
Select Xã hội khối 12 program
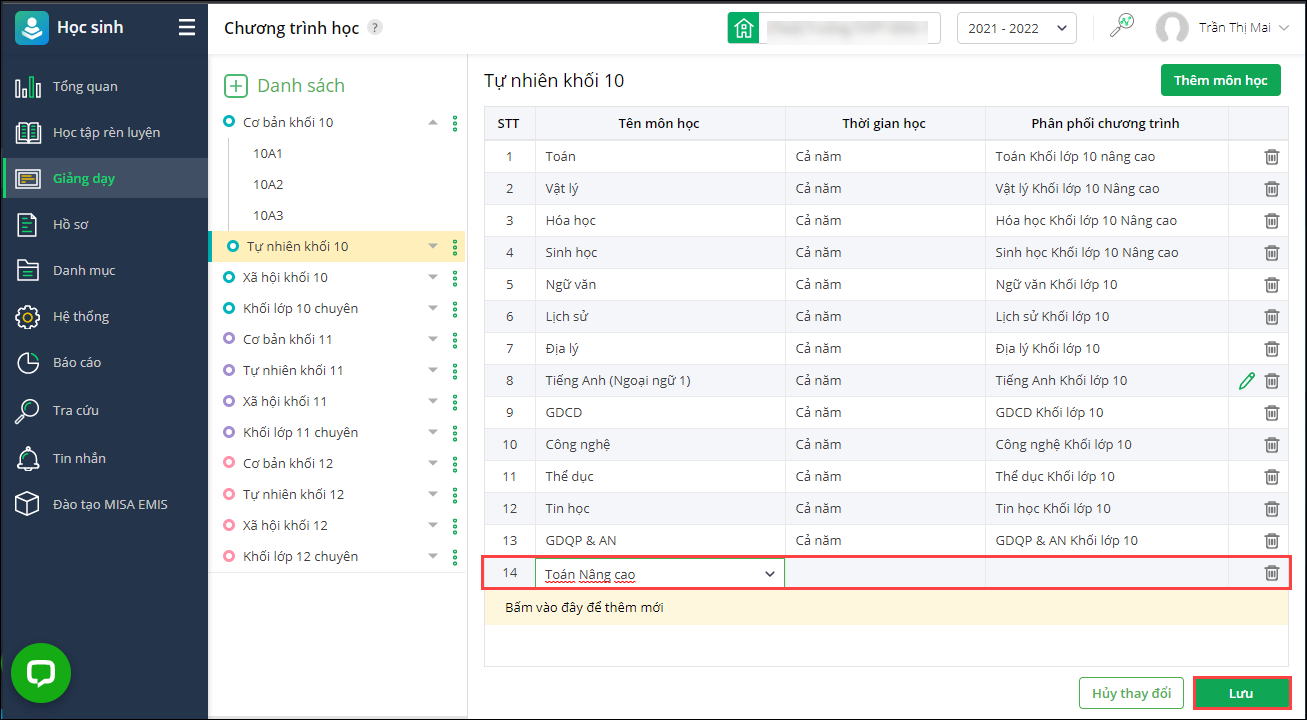tap(285, 526)
